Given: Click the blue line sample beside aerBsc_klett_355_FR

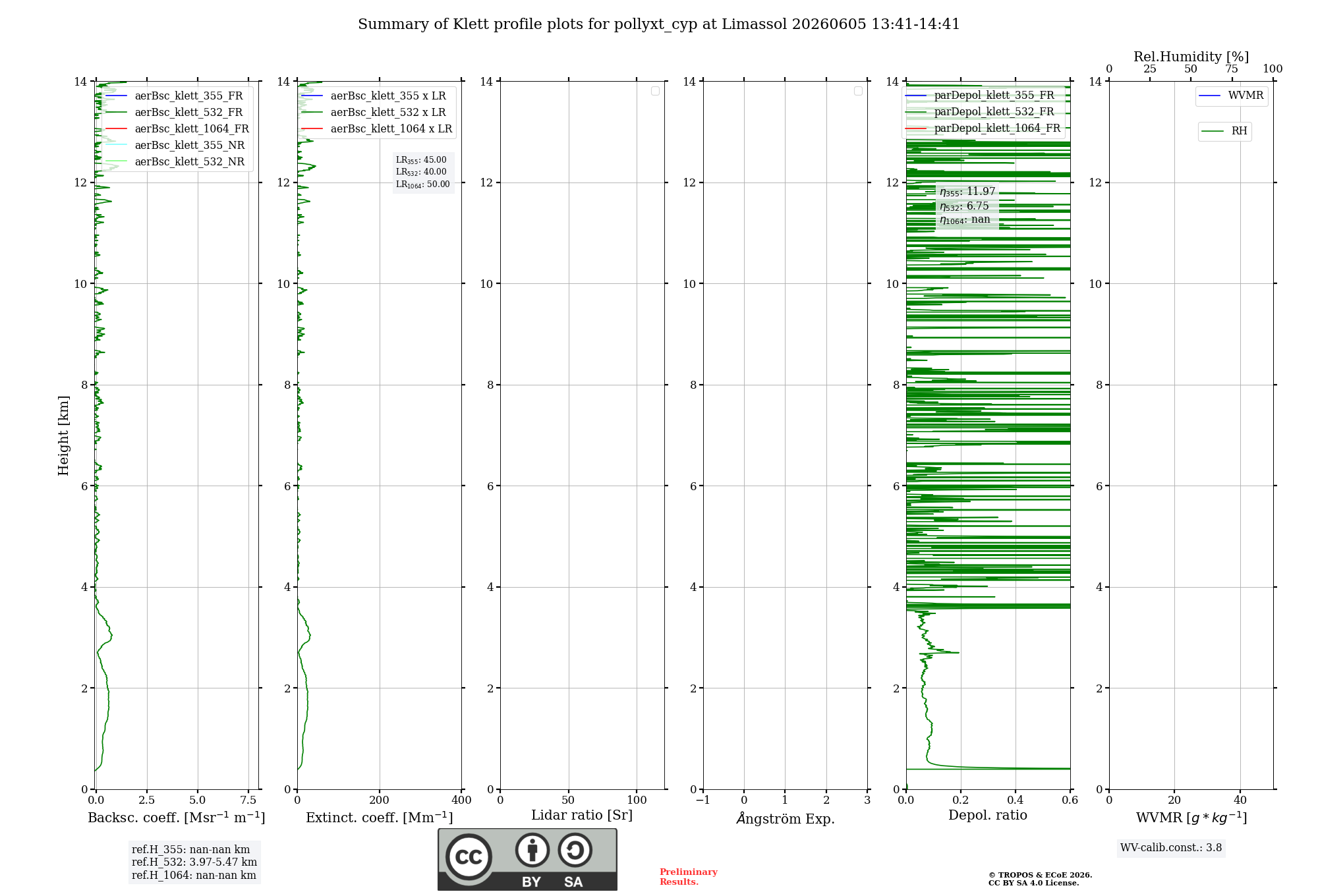Looking at the screenshot, I should click(116, 96).
